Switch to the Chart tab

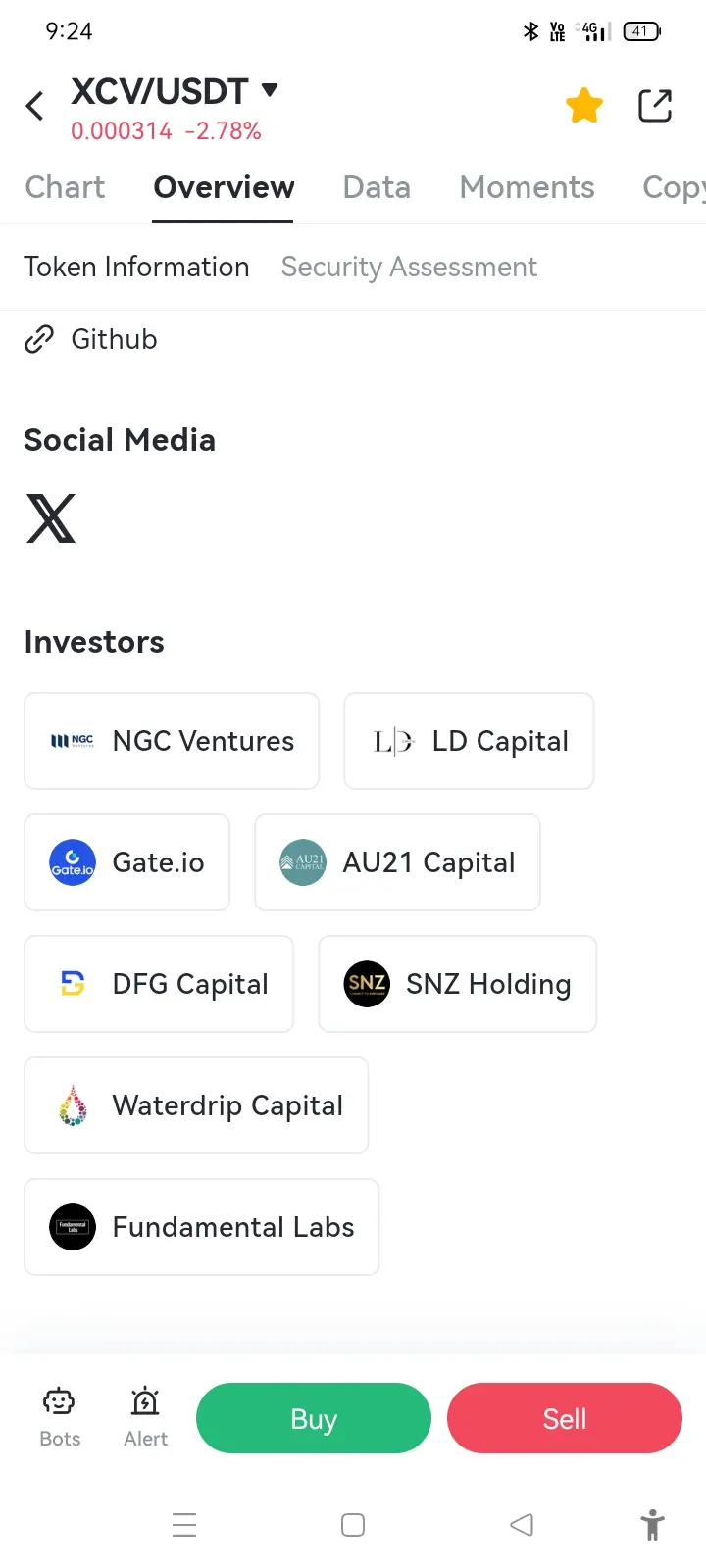click(x=65, y=187)
